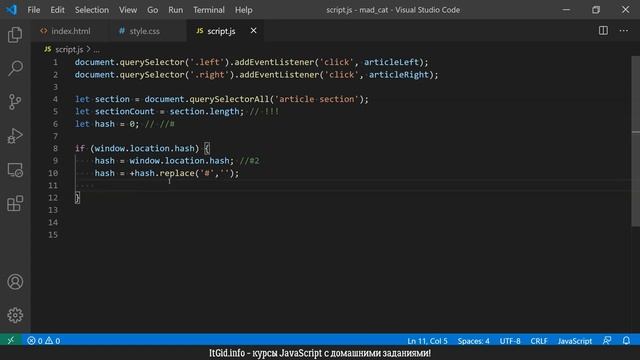Screen dimensions: 640x360
Task: Open Source Control view
Action: pos(15,102)
